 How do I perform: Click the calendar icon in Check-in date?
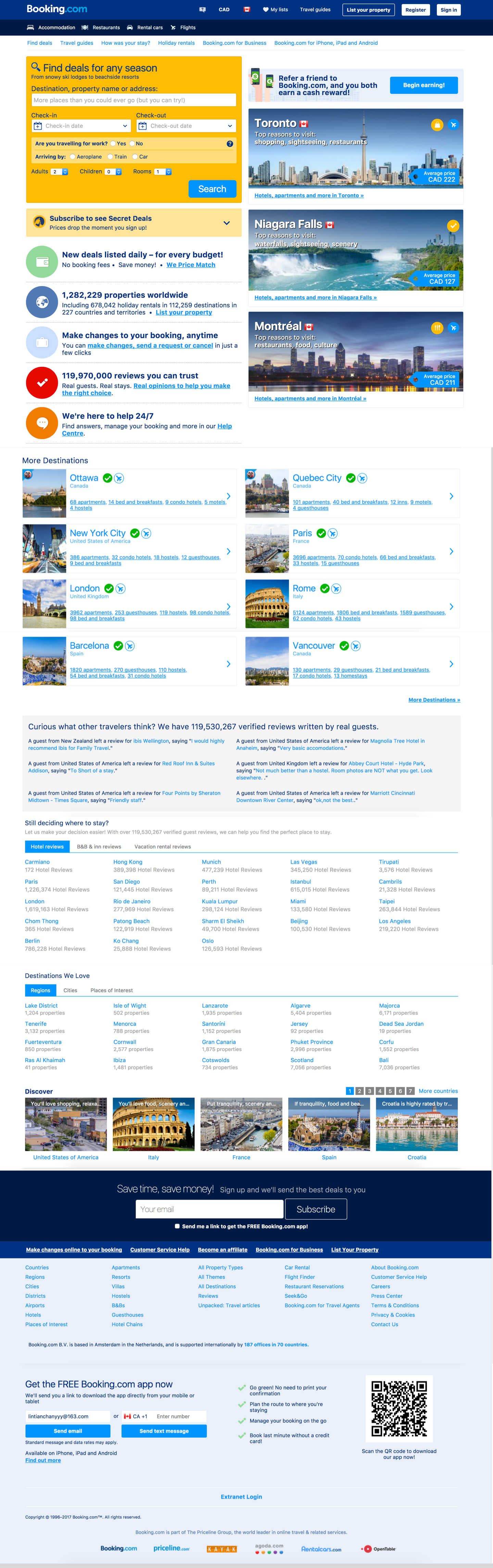point(38,126)
